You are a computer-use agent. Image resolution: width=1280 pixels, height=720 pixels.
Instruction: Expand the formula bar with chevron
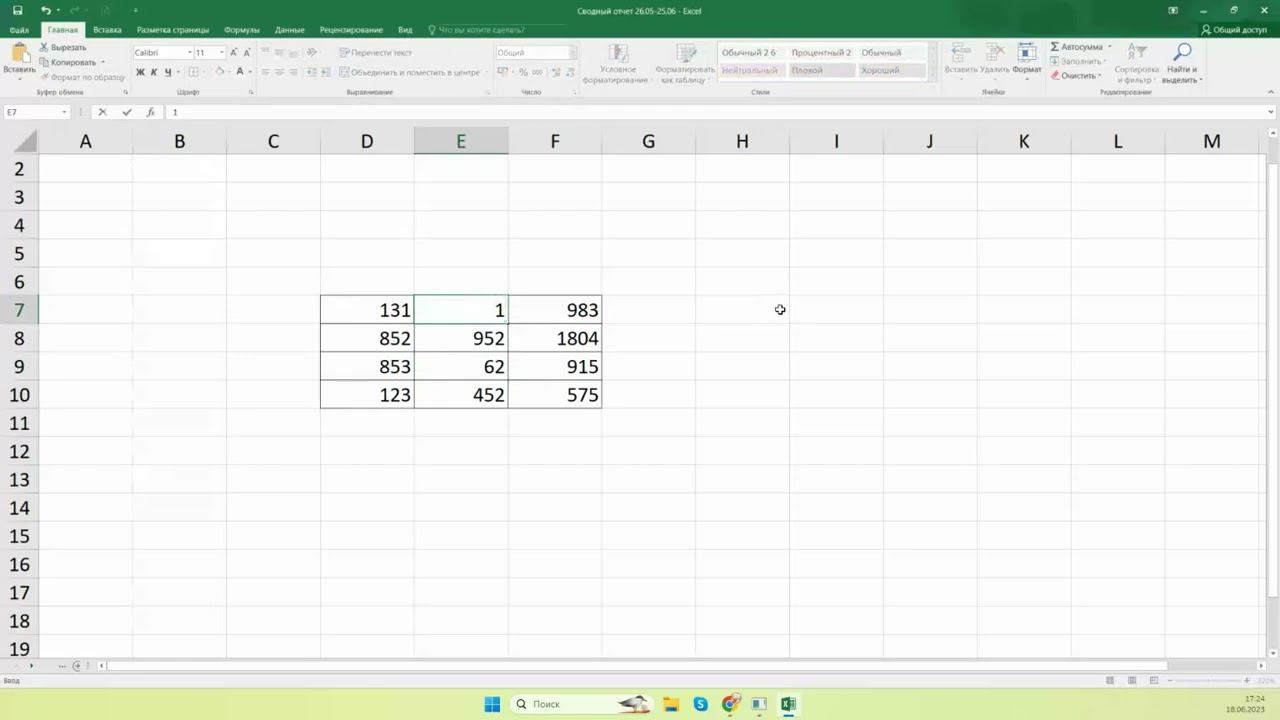tap(1271, 112)
